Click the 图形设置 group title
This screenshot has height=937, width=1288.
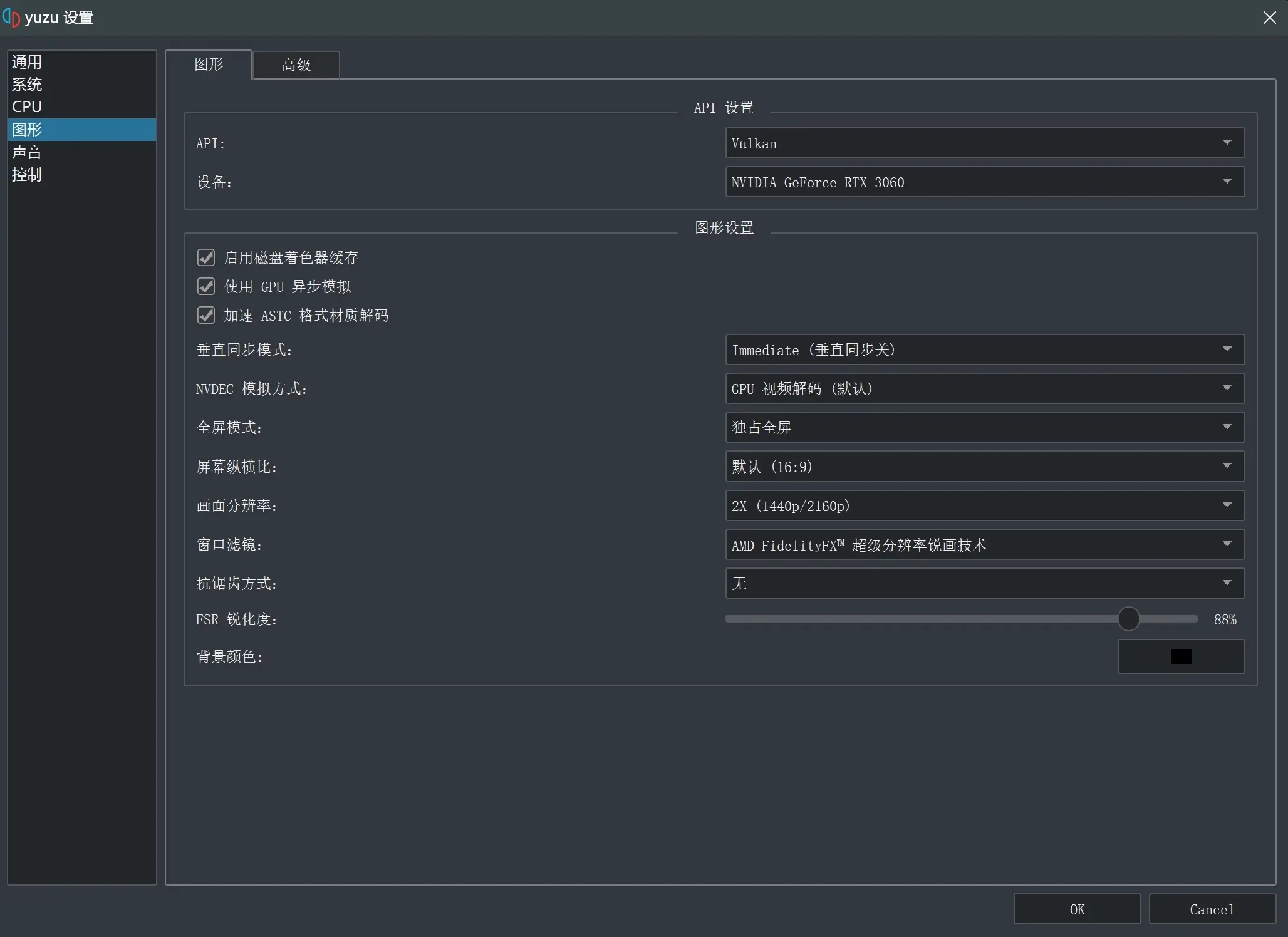pyautogui.click(x=724, y=228)
